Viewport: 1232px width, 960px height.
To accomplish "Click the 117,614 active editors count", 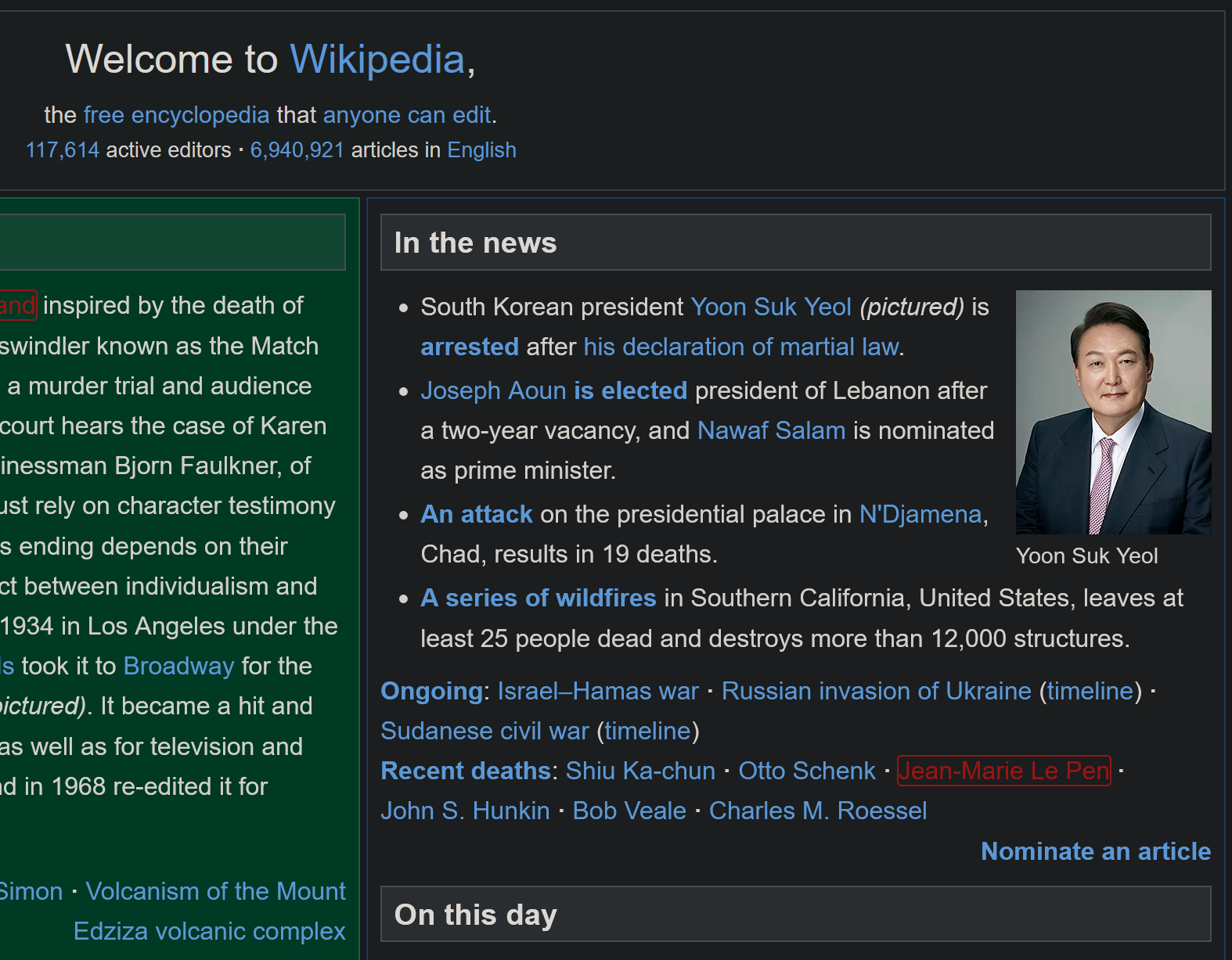I will [63, 150].
